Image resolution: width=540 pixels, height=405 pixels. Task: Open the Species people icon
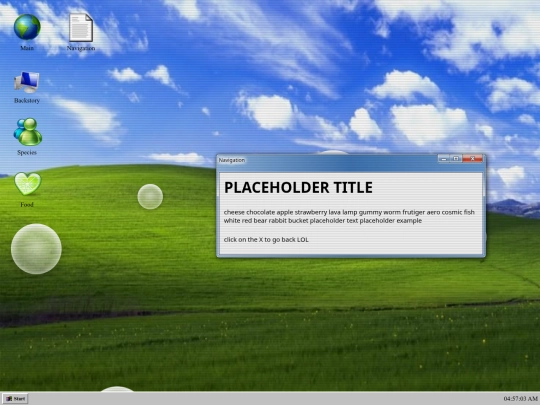pos(28,132)
